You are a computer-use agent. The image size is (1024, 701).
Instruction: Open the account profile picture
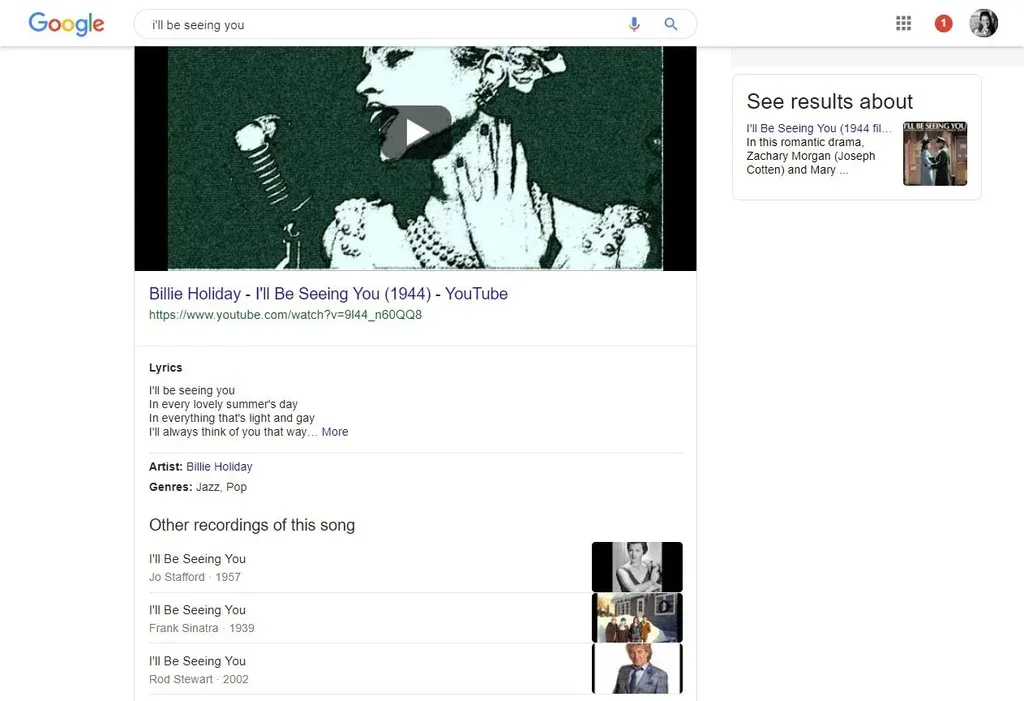point(983,24)
